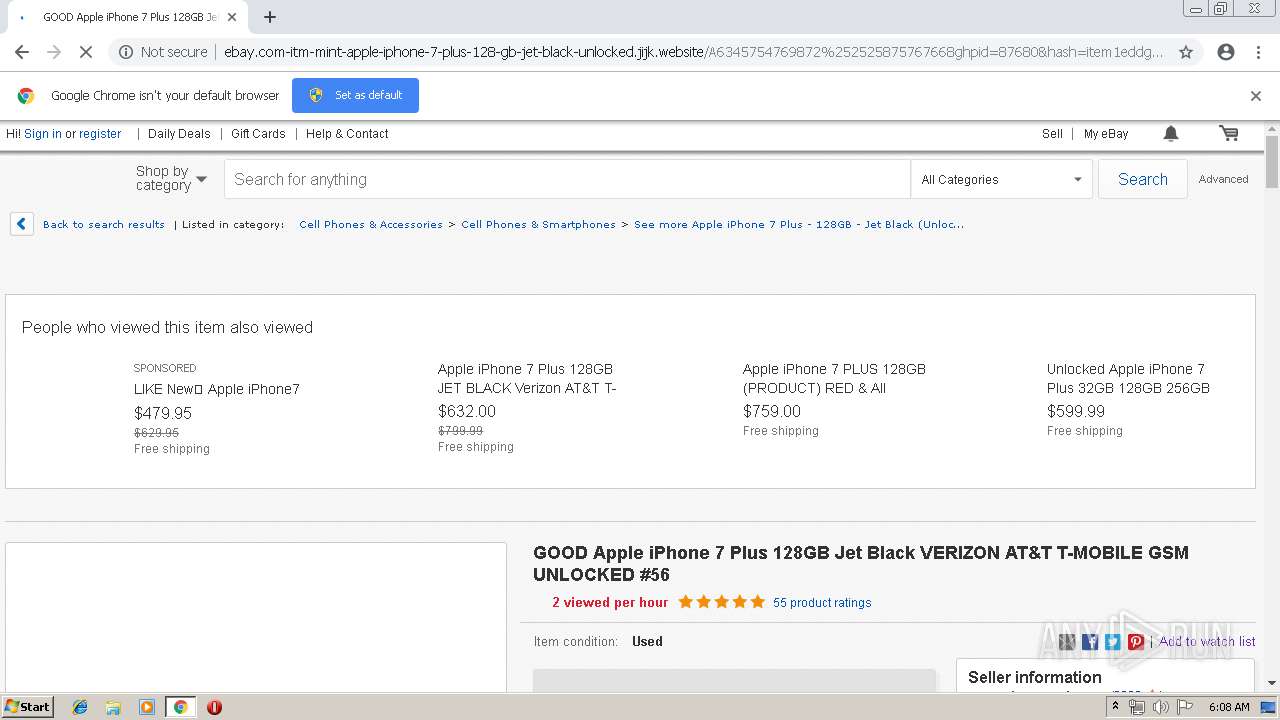The image size is (1280, 720).
Task: Click show desktop button
Action: tap(1268, 707)
